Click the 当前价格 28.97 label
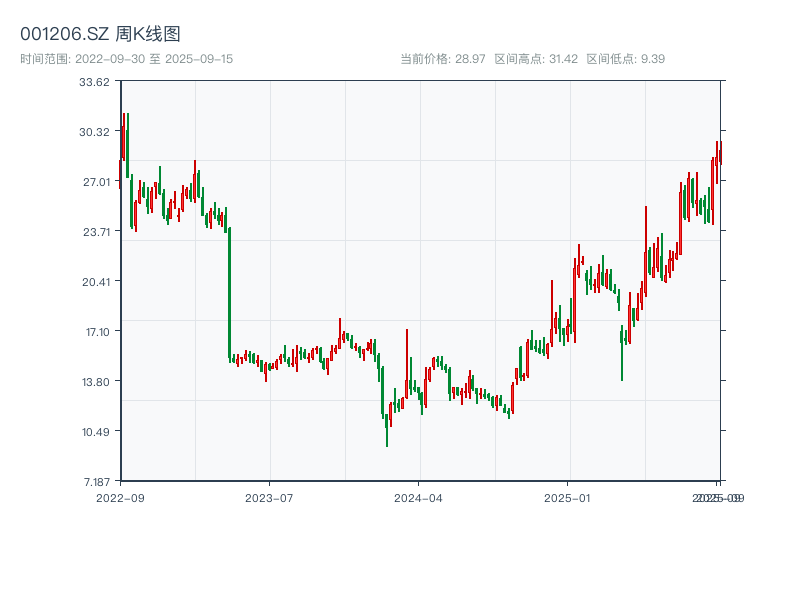Image resolution: width=800 pixels, height=600 pixels. tap(442, 59)
